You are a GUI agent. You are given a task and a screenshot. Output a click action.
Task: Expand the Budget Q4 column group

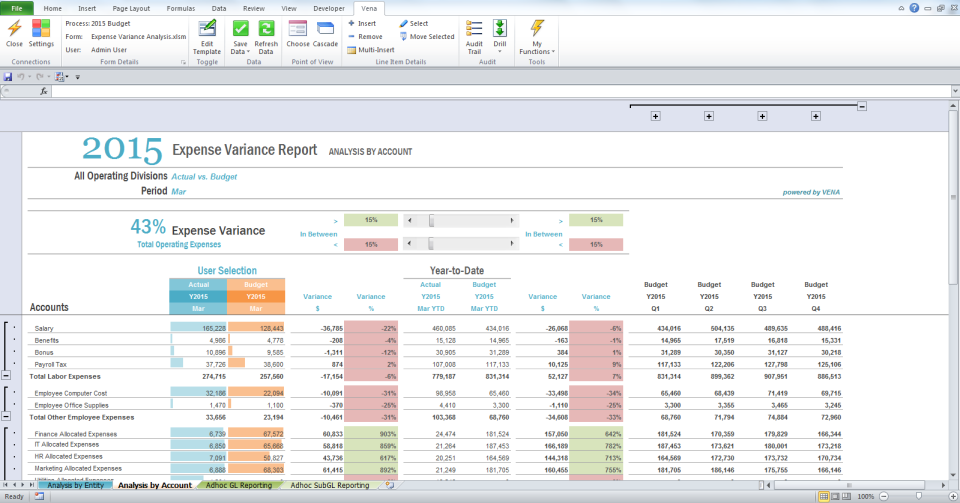(x=816, y=116)
